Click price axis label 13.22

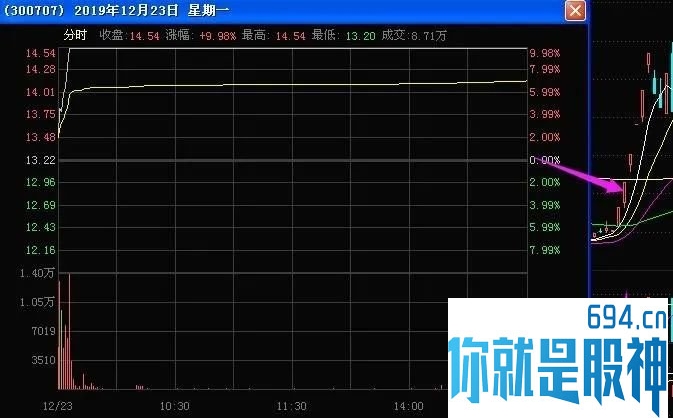click(x=41, y=160)
